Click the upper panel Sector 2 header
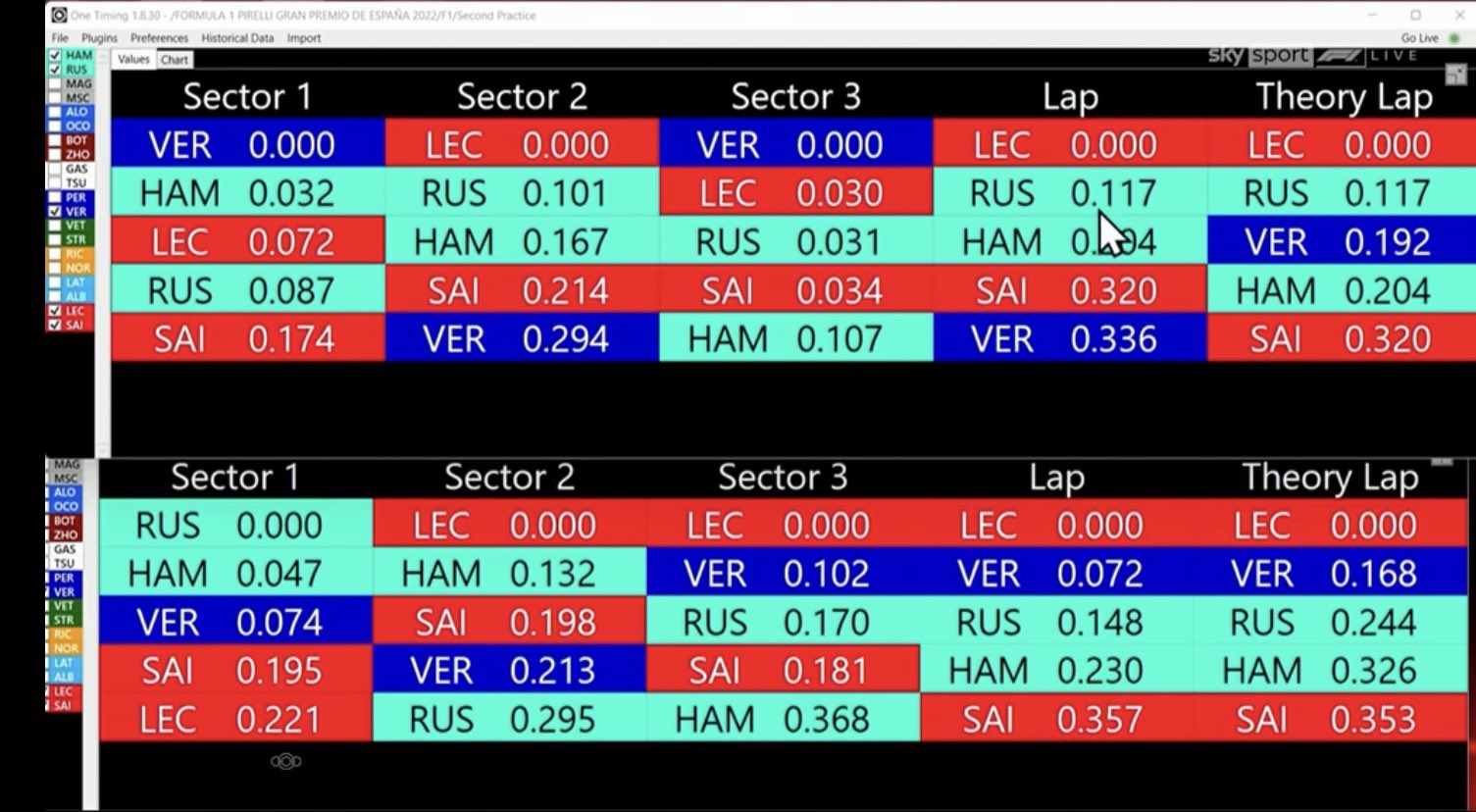 pyautogui.click(x=522, y=96)
